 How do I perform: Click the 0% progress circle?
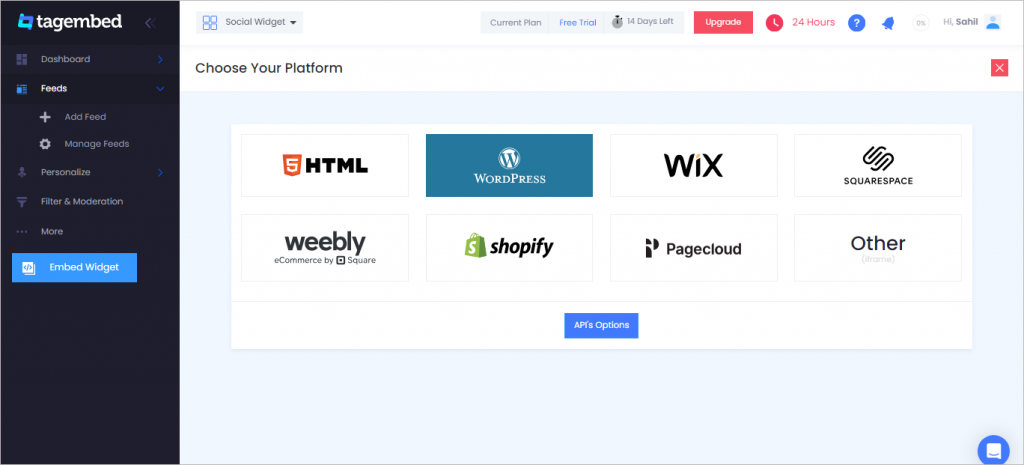[x=921, y=23]
